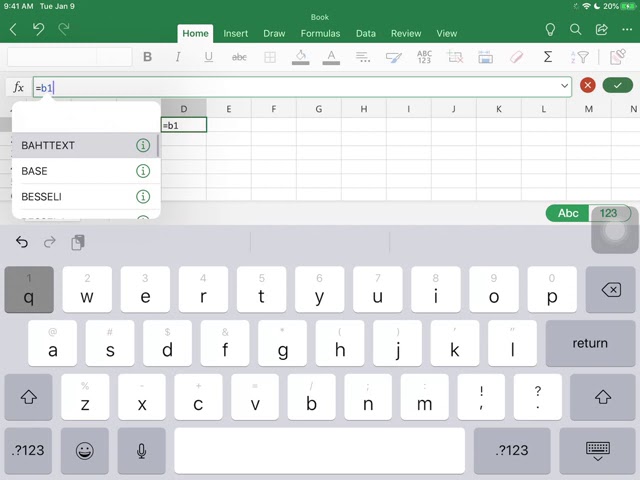This screenshot has height=480, width=640.
Task: Show info for BAHTTEXT function
Action: pos(143,145)
